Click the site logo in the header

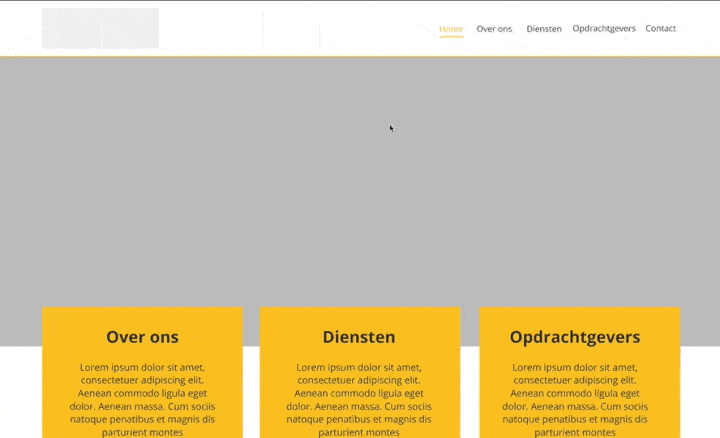100,28
